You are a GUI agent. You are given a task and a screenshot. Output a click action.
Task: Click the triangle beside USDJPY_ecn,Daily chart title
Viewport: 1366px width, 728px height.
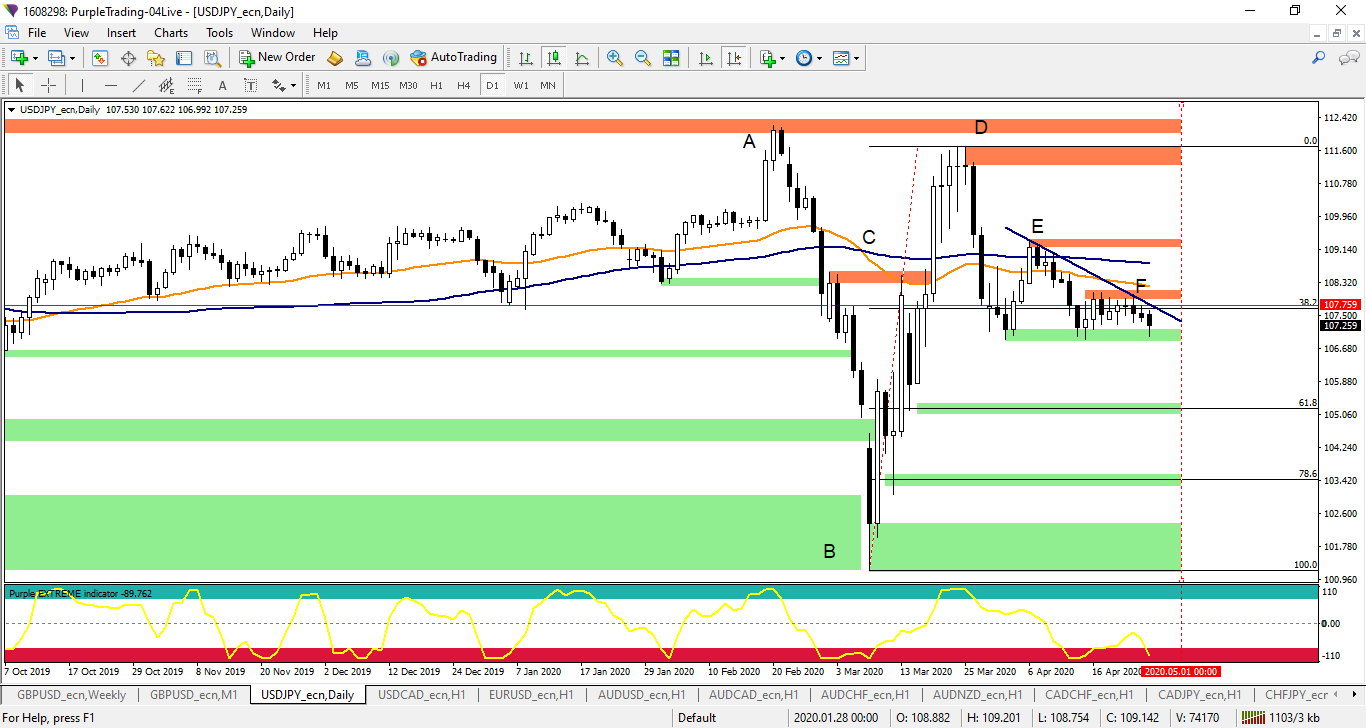(12, 110)
